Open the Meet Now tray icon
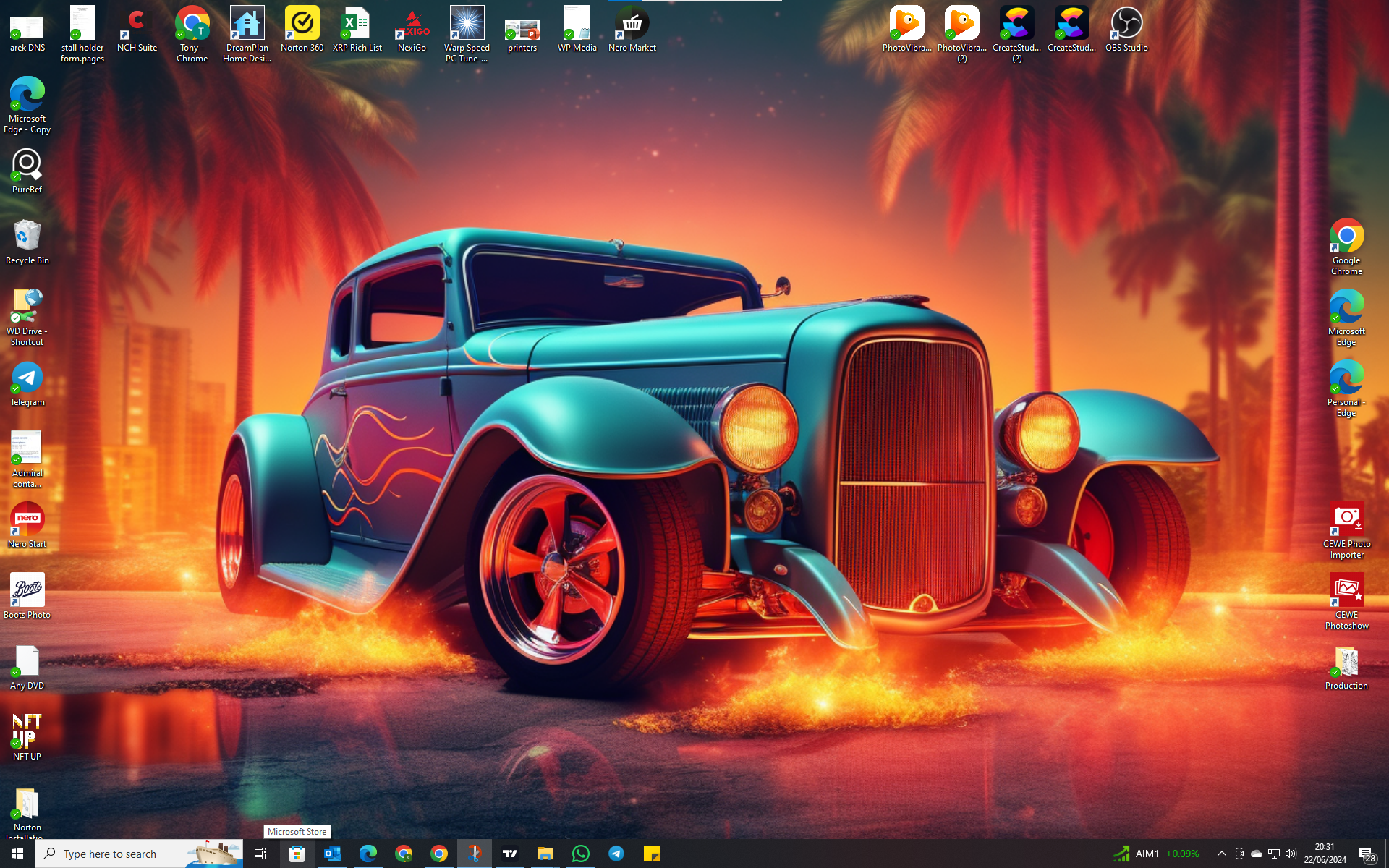The width and height of the screenshot is (1389, 868). pyautogui.click(x=1239, y=854)
